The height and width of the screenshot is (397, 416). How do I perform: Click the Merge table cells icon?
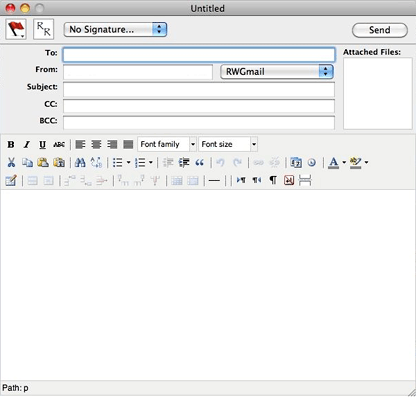tap(193, 180)
